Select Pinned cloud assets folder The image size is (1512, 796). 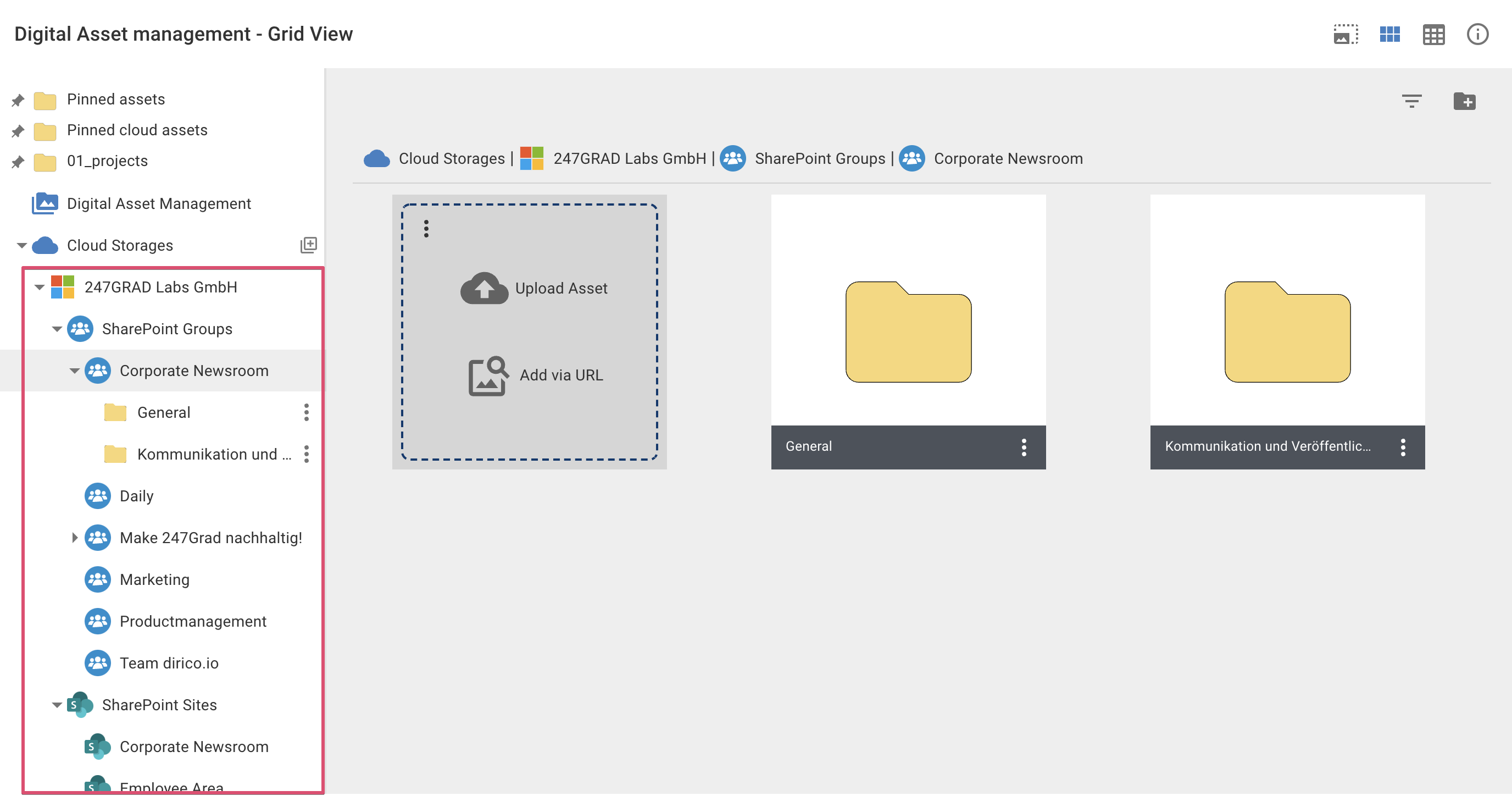(x=137, y=130)
